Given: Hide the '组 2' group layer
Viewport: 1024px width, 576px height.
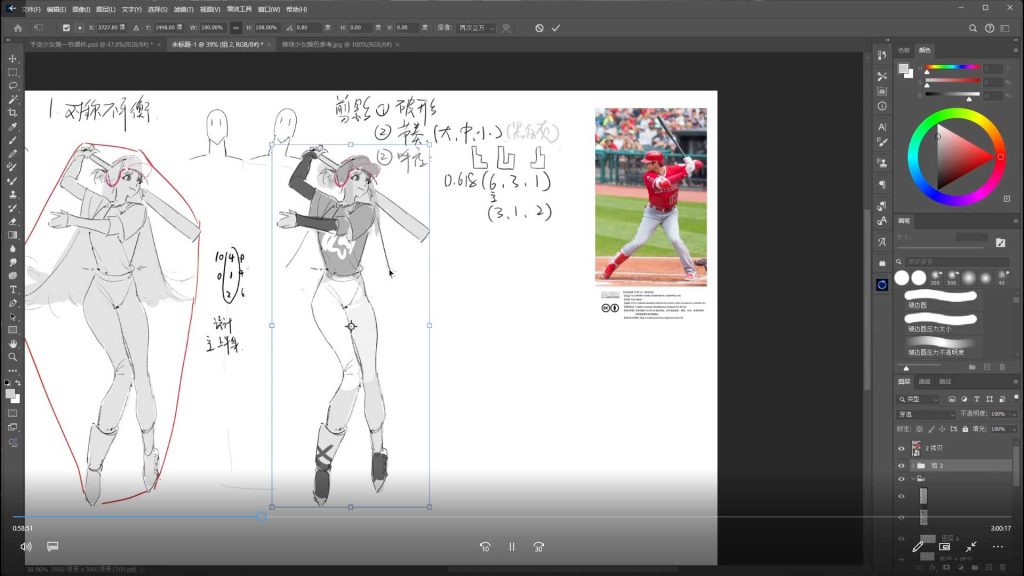Looking at the screenshot, I should point(901,466).
